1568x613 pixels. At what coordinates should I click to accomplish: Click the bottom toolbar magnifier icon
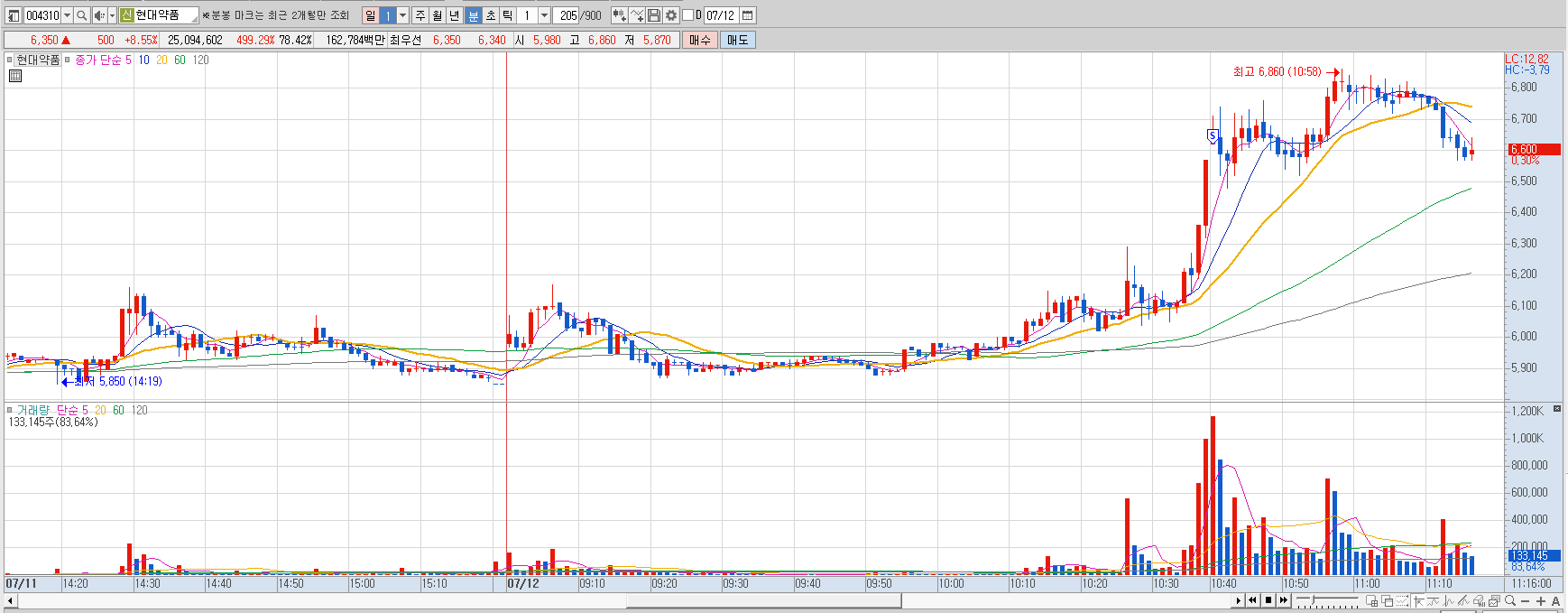point(1509,600)
